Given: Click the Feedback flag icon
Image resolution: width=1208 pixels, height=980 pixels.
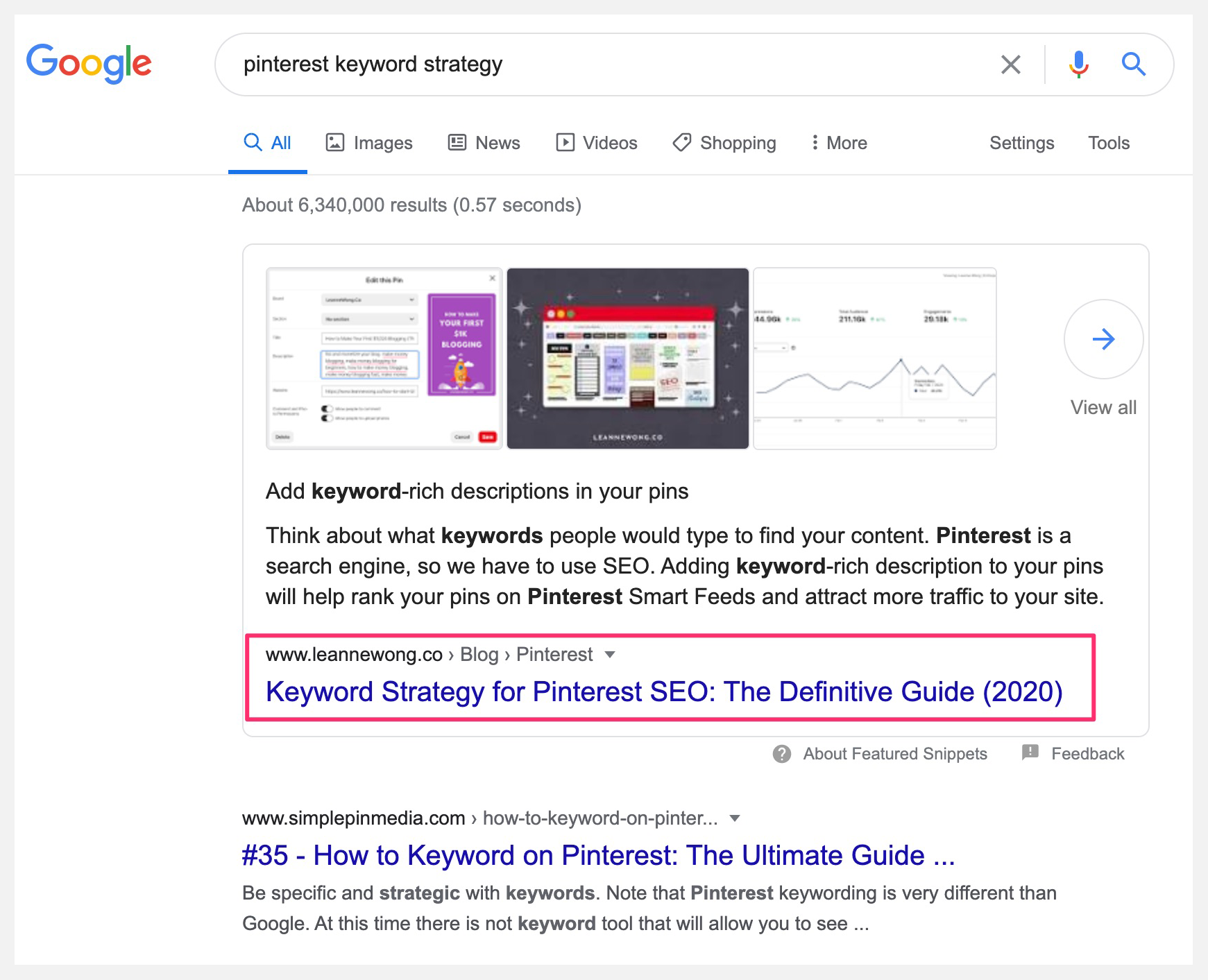Looking at the screenshot, I should 1030,753.
